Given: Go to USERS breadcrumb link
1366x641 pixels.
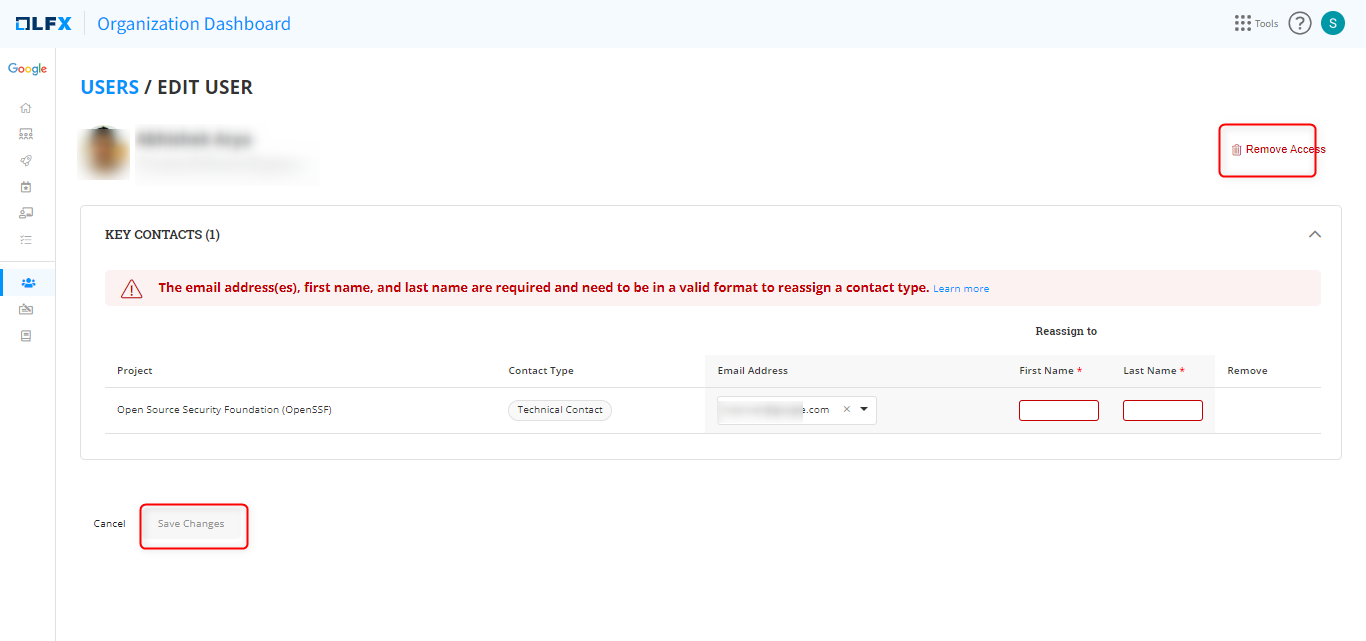Looking at the screenshot, I should 109,87.
